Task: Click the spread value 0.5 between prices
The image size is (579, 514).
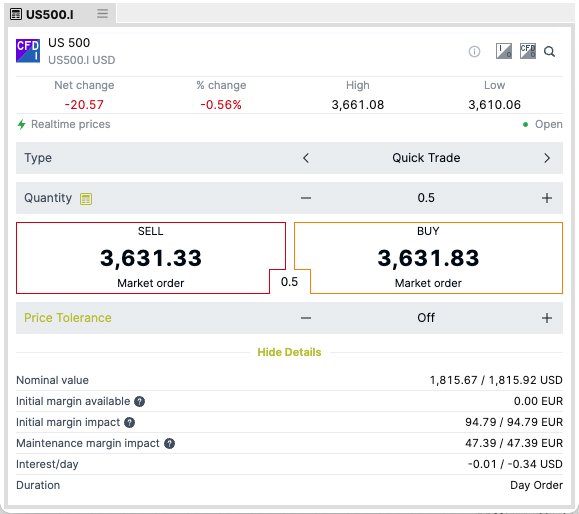Action: click(289, 282)
